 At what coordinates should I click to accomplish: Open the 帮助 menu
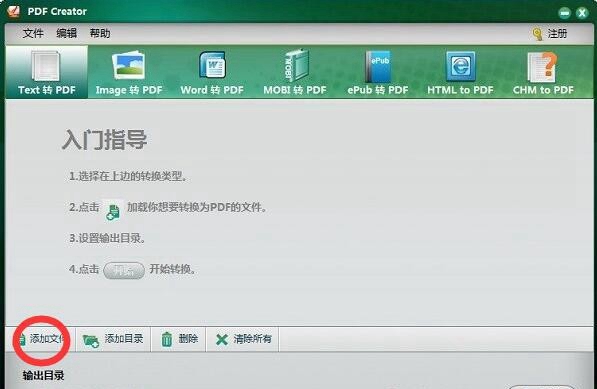coord(100,33)
